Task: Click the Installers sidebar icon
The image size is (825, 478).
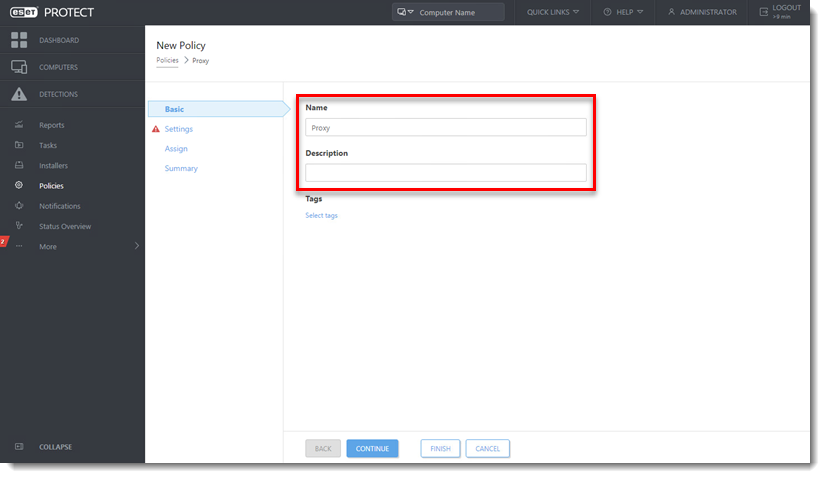Action: coord(19,165)
